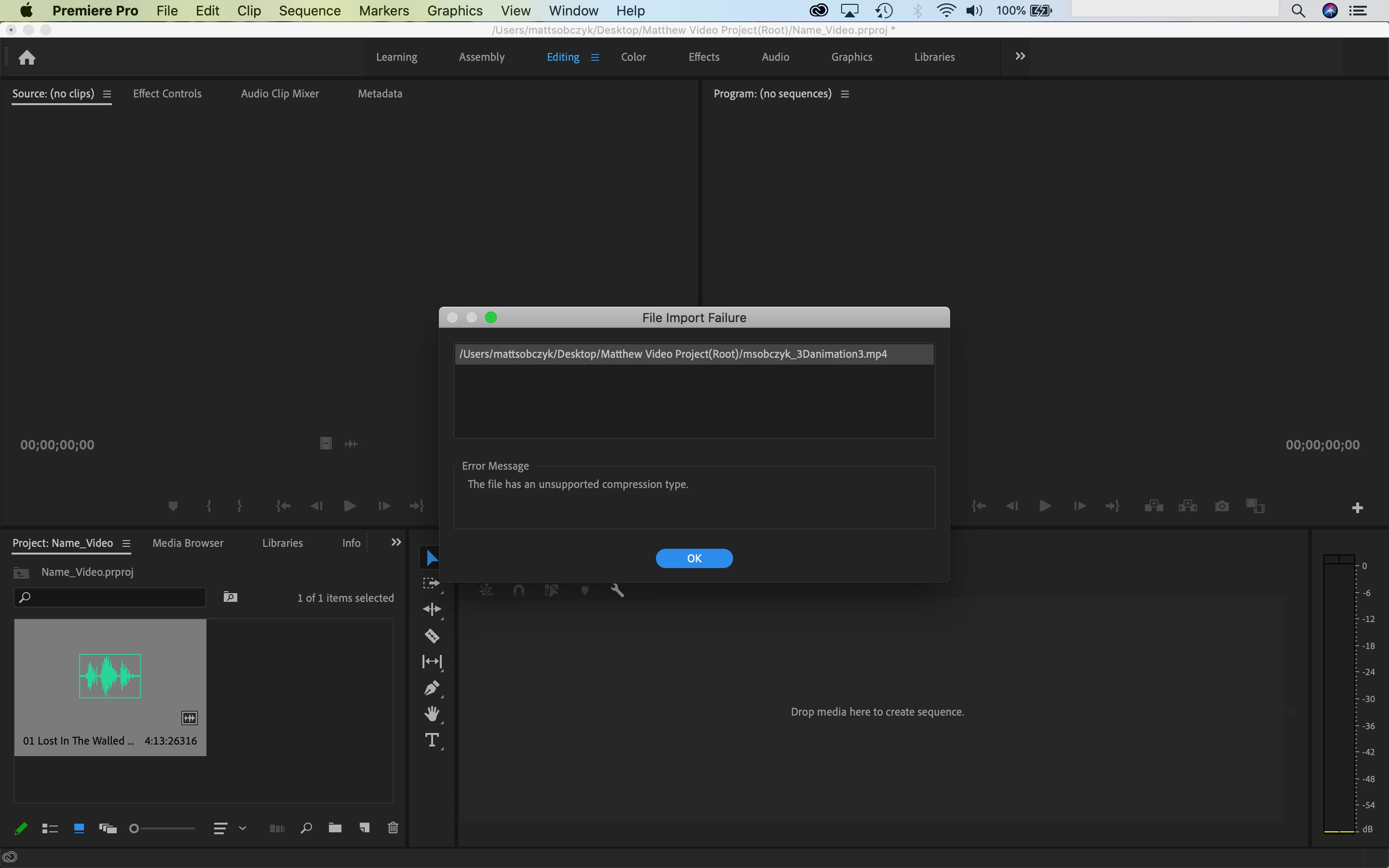Image resolution: width=1389 pixels, height=868 pixels.
Task: Open the Project: Name_Video panel menu
Action: [126, 543]
